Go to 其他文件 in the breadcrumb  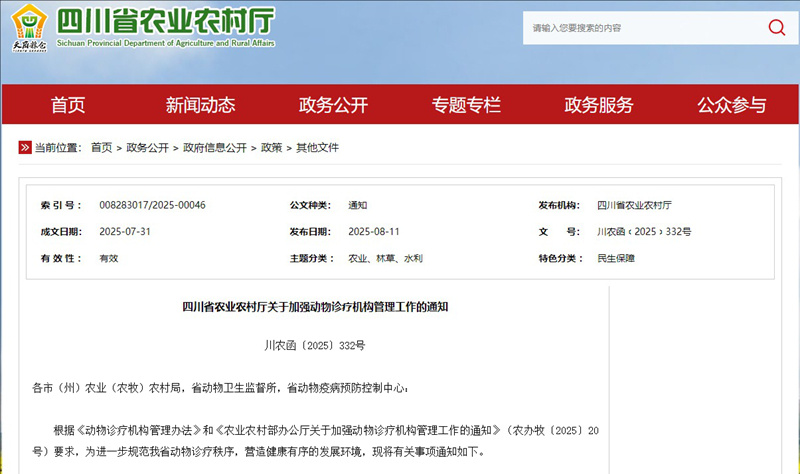click(317, 147)
